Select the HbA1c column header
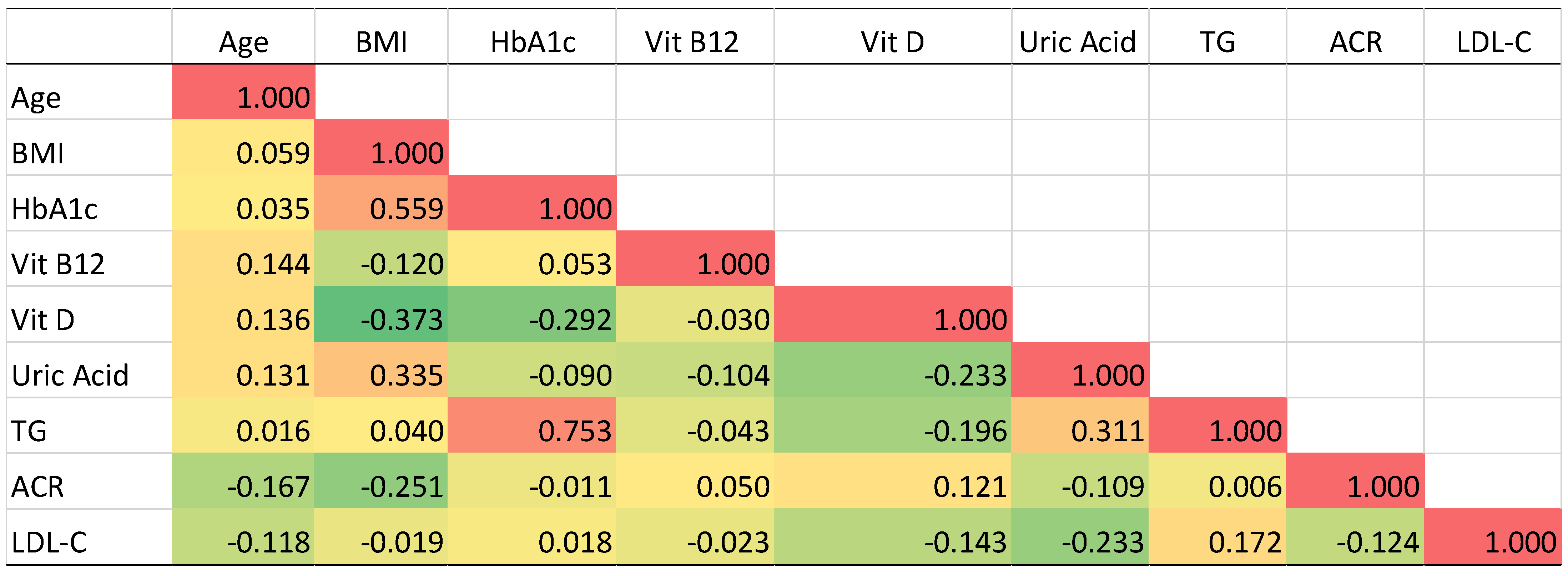 coord(533,42)
